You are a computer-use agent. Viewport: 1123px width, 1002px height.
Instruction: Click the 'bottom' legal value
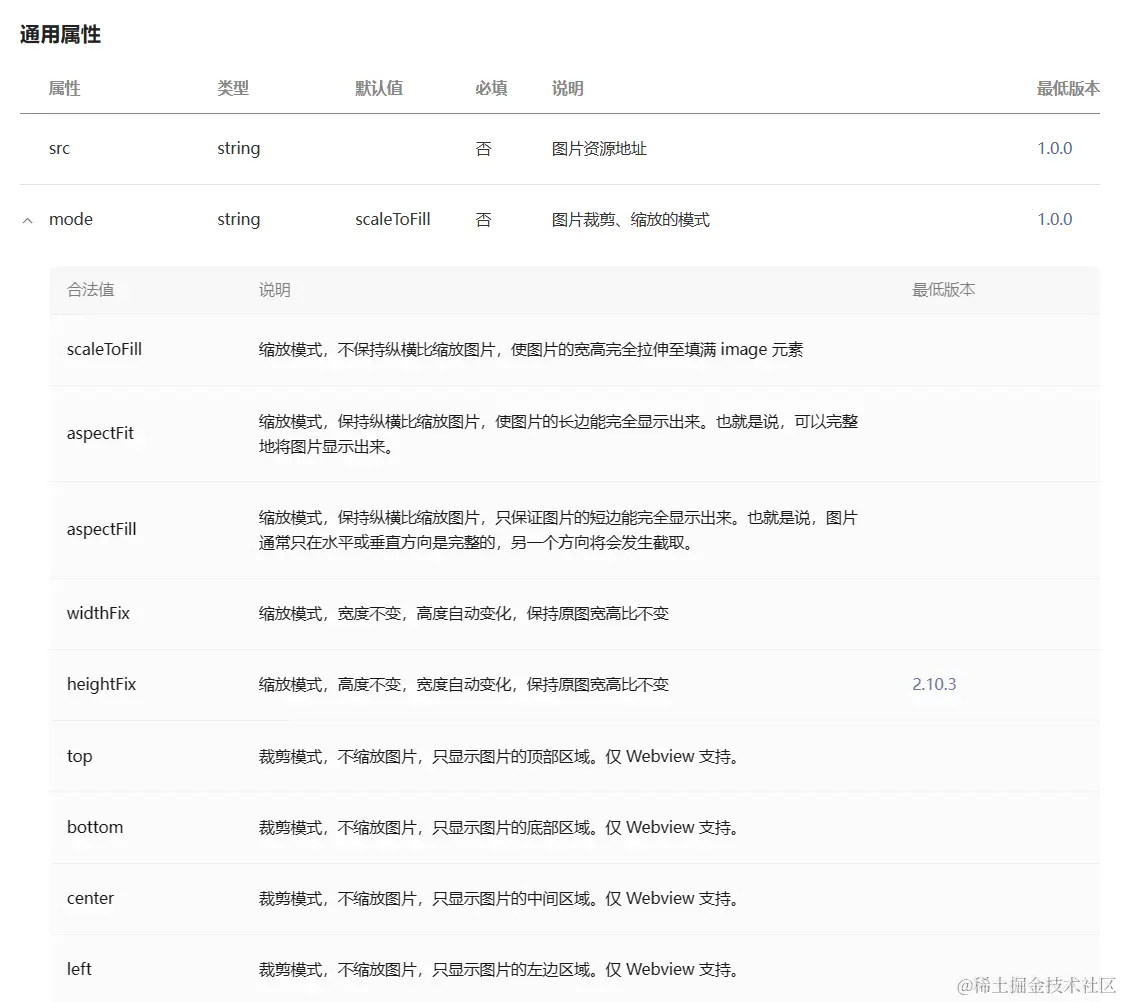tap(95, 827)
